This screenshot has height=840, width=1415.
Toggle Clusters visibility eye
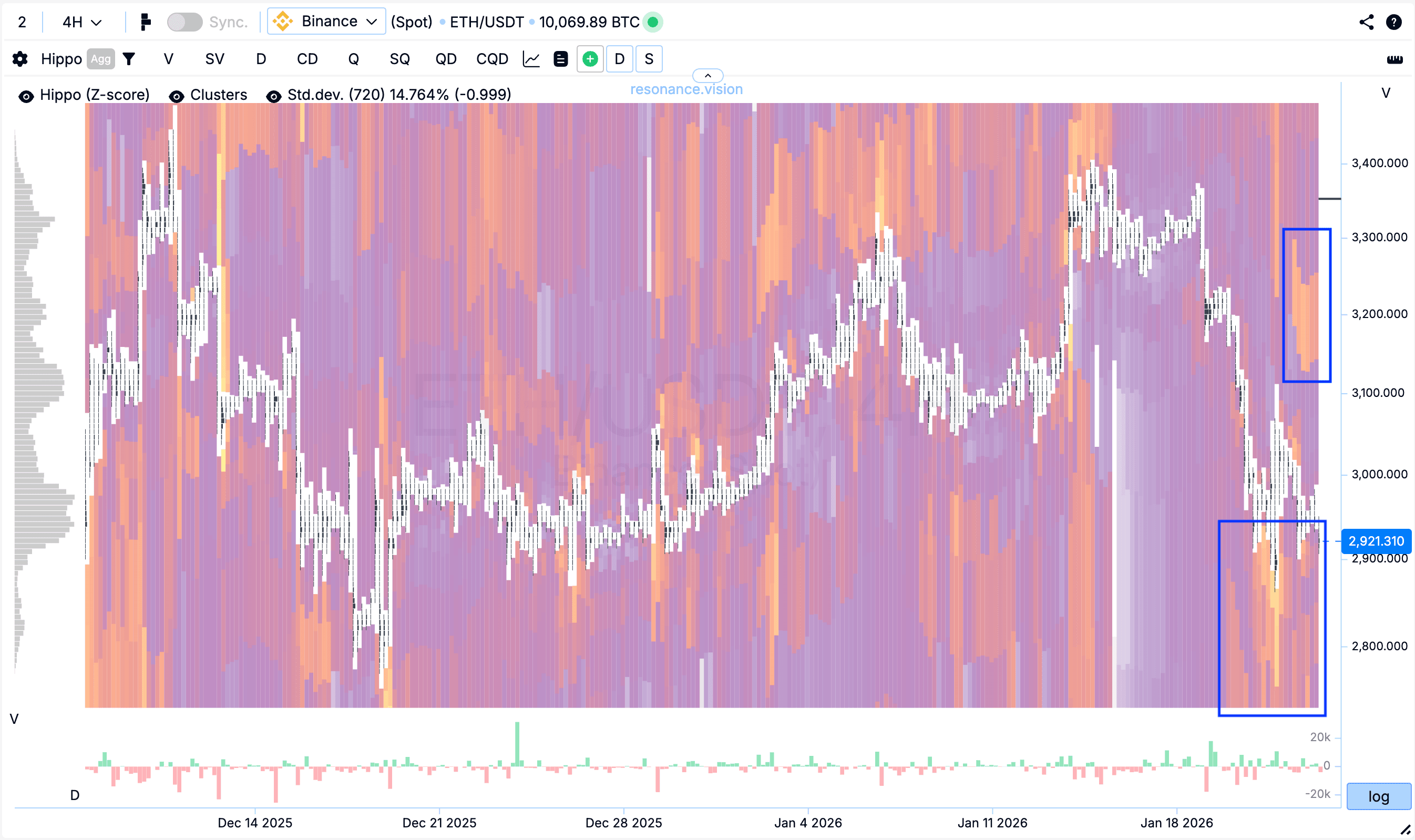[x=177, y=96]
